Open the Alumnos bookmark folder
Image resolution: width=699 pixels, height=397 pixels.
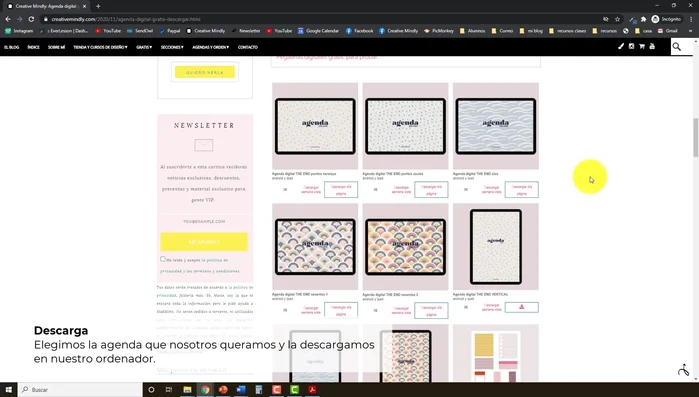point(473,31)
